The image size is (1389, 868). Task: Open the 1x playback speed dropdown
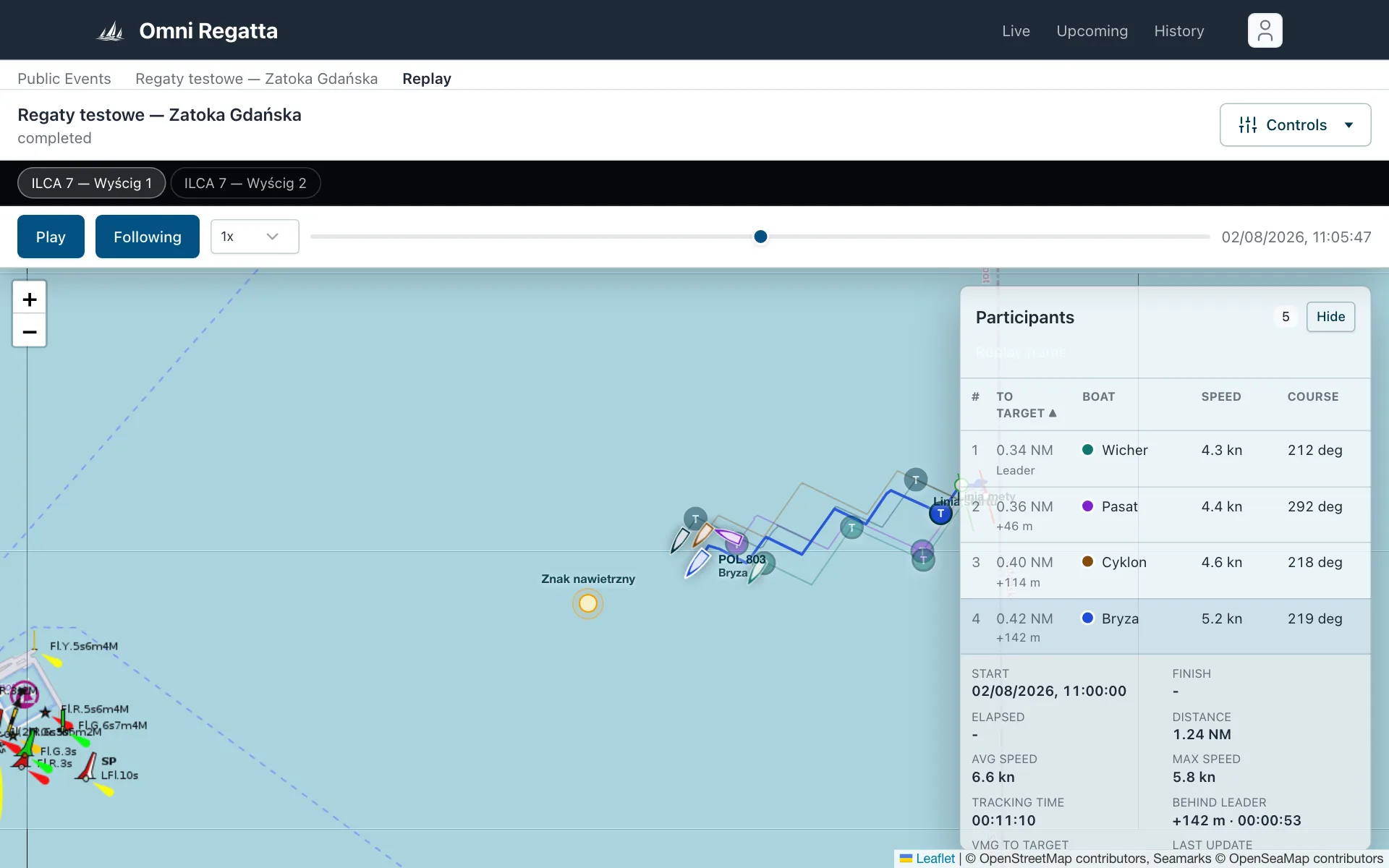[255, 237]
